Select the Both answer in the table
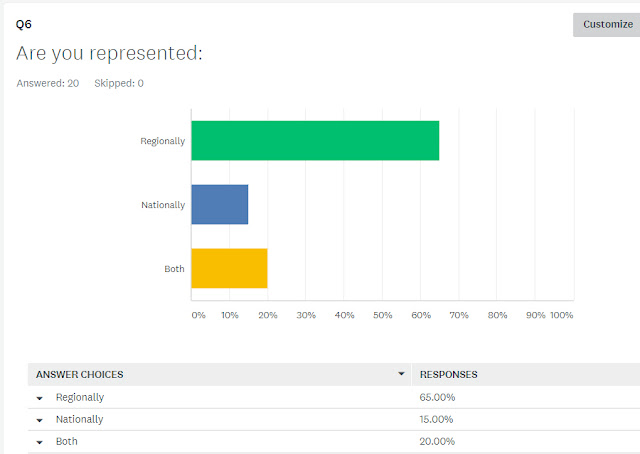 [x=66, y=441]
